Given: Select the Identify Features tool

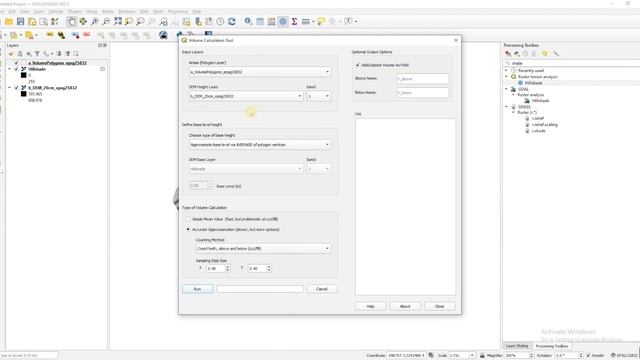Looking at the screenshot, I should click(x=248, y=22).
